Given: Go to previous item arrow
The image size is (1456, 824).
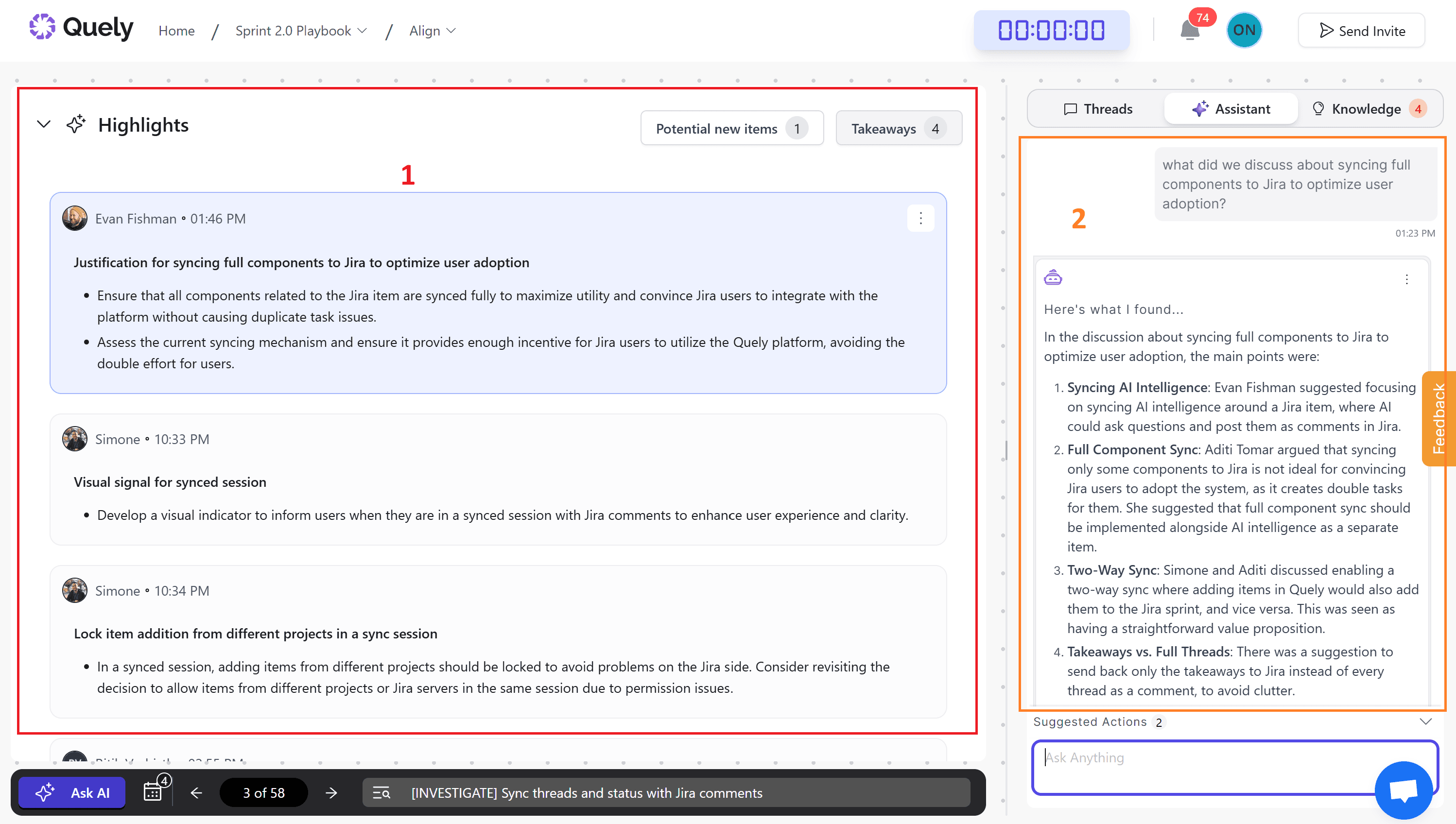Looking at the screenshot, I should pyautogui.click(x=196, y=793).
